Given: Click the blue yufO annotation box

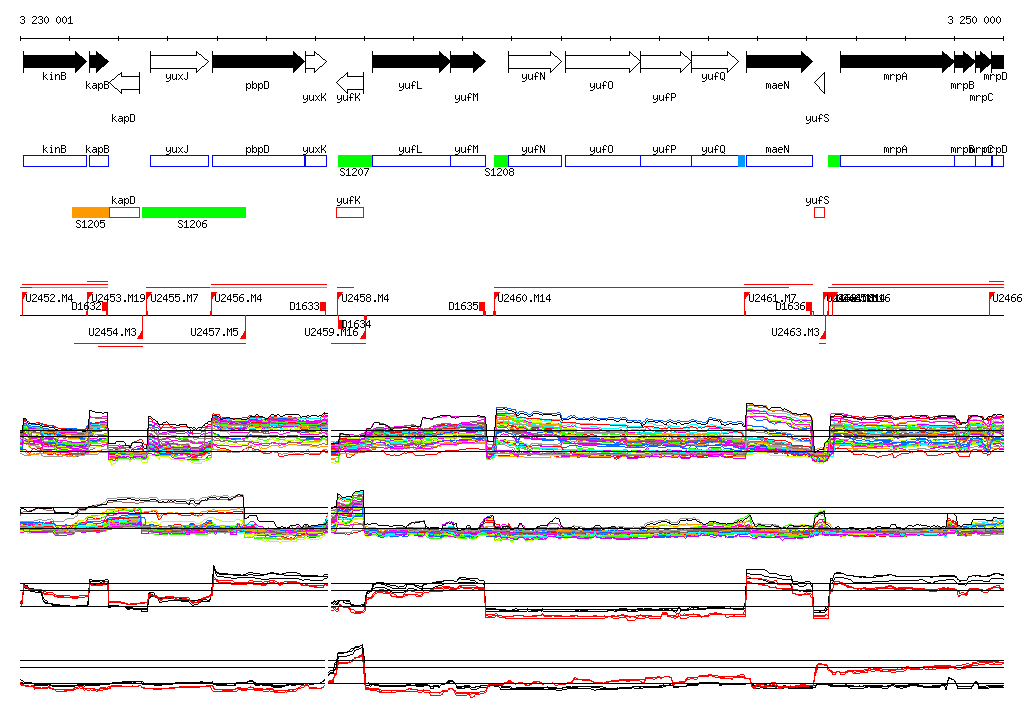Looking at the screenshot, I should 603,161.
